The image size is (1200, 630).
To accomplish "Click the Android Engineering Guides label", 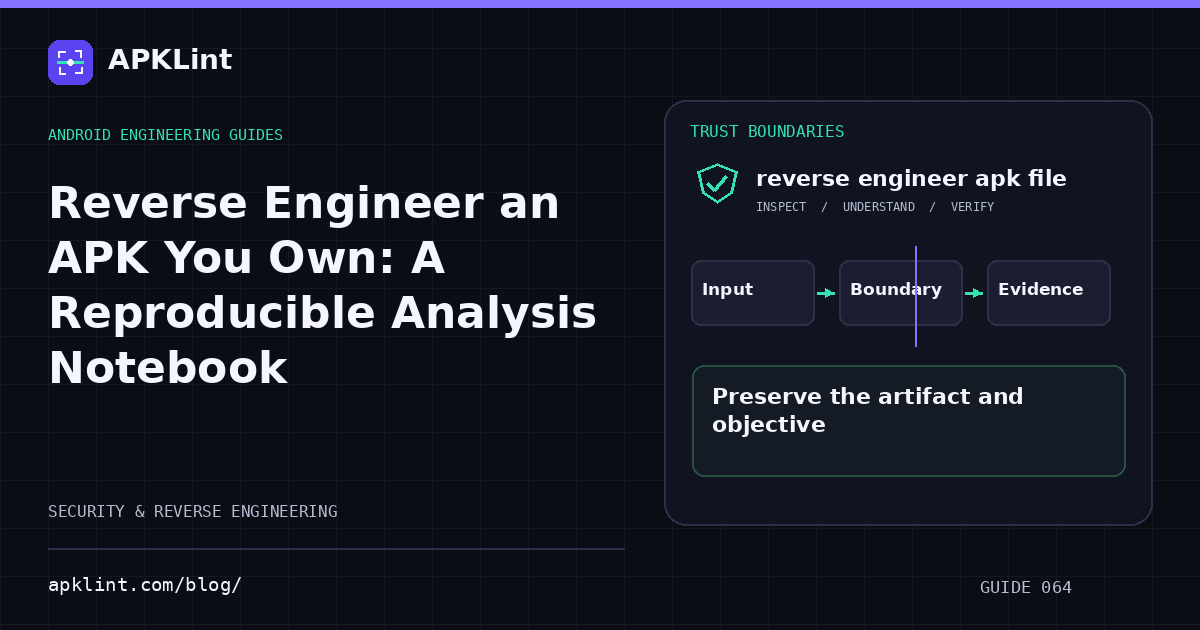I will [165, 135].
